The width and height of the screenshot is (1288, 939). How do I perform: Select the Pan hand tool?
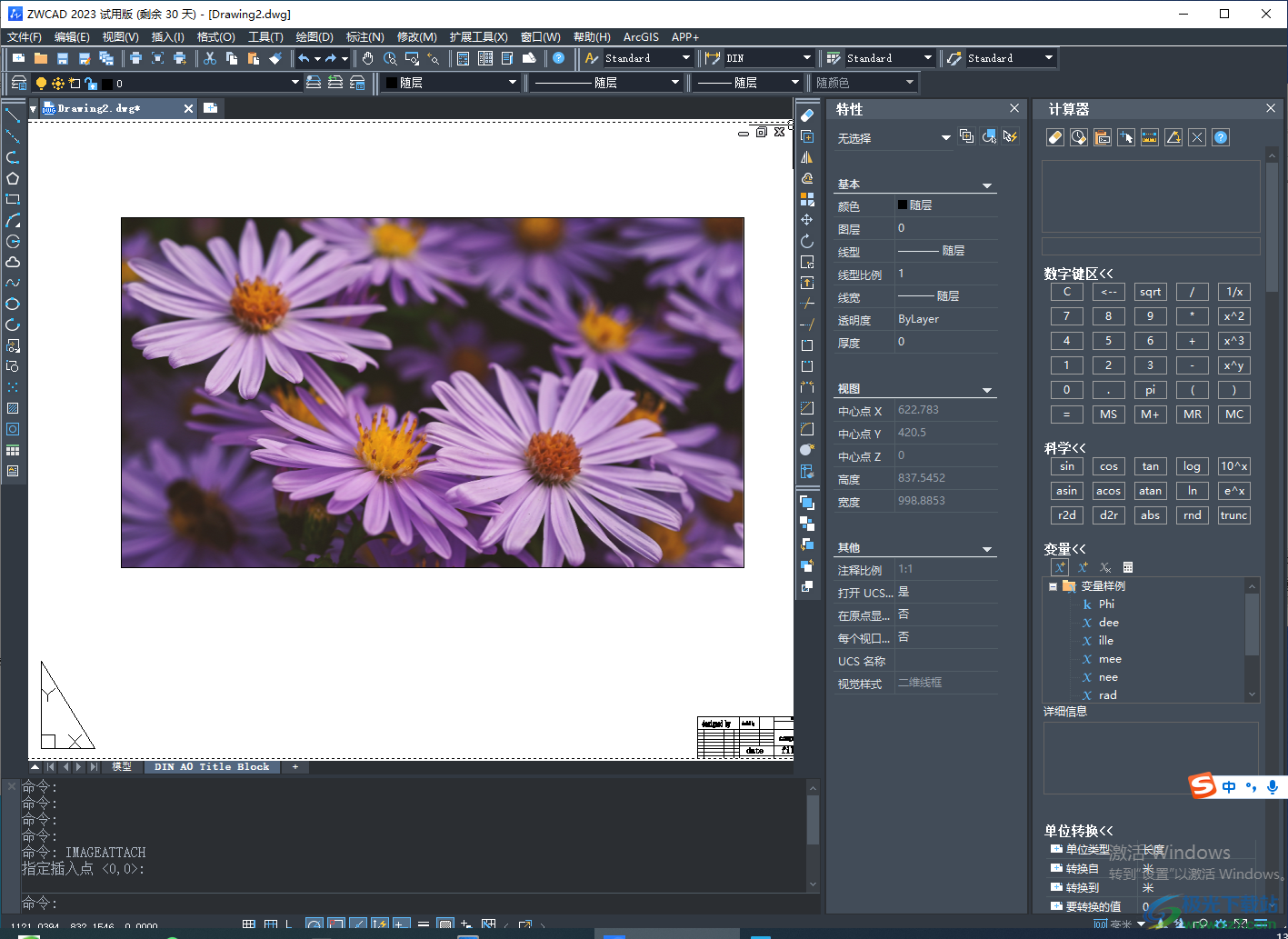click(367, 58)
